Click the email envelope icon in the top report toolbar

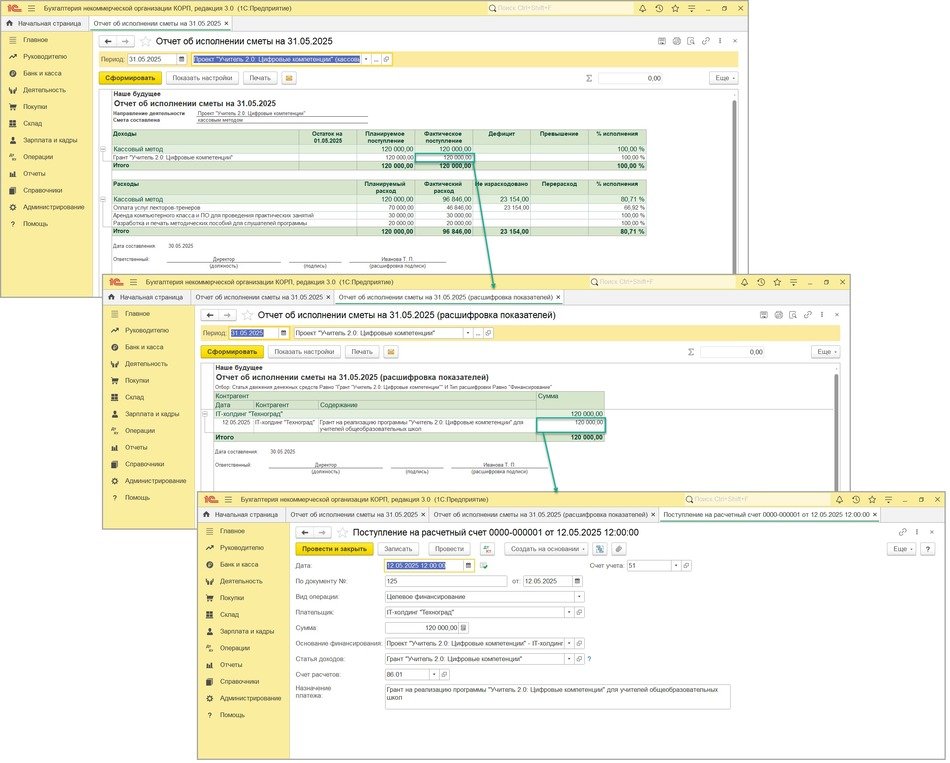pyautogui.click(x=290, y=77)
